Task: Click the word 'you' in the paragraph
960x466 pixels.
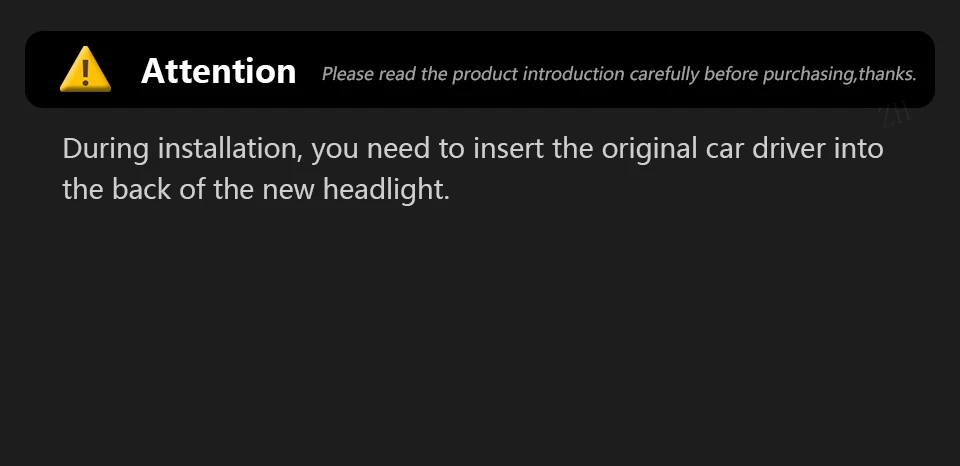Action: [335, 151]
